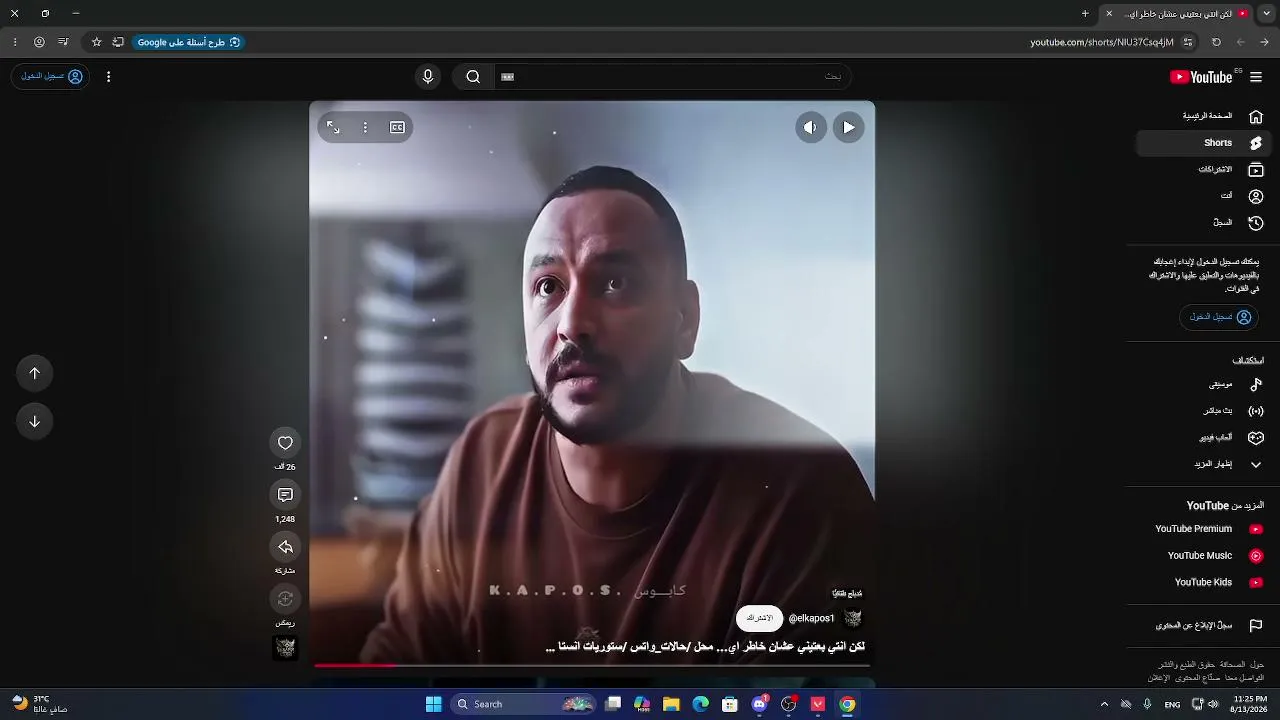This screenshot has height=720, width=1280.
Task: Open the on-screen keyboard in search box
Action: coord(507,77)
